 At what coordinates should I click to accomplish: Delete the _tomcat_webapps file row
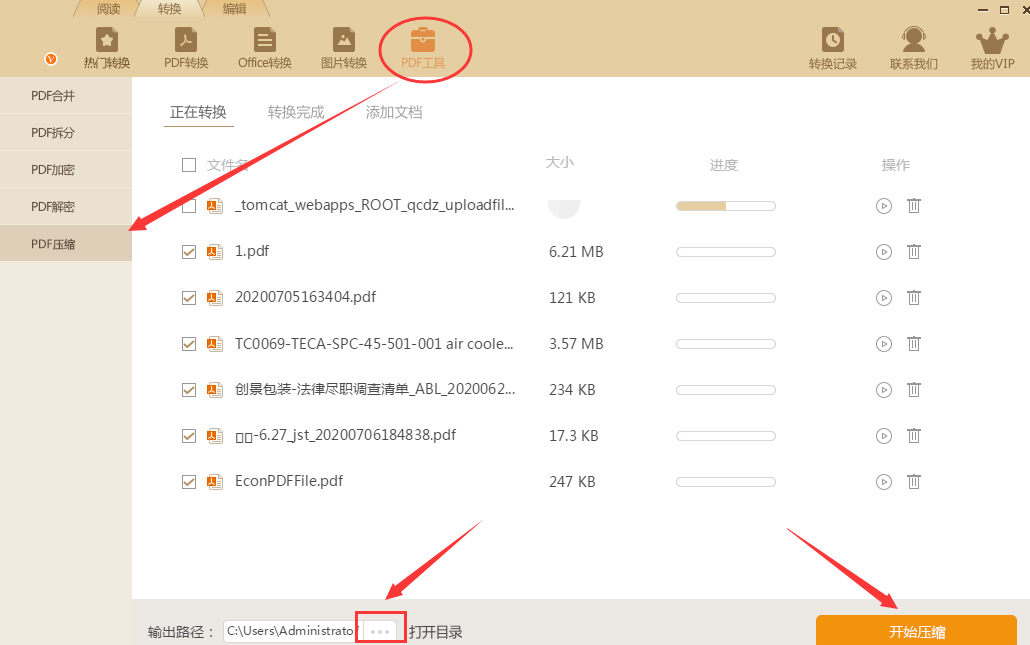(x=914, y=206)
